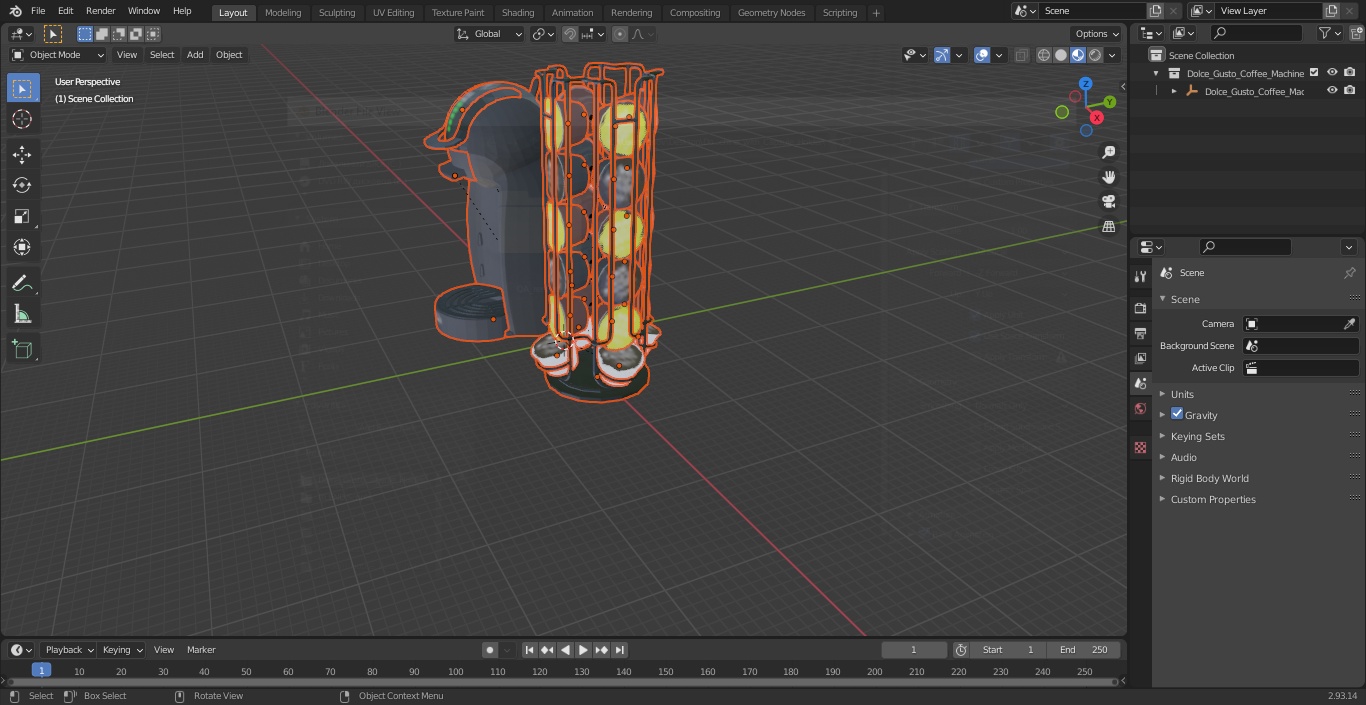Open the viewport Add menu
The width and height of the screenshot is (1366, 705).
tap(195, 55)
